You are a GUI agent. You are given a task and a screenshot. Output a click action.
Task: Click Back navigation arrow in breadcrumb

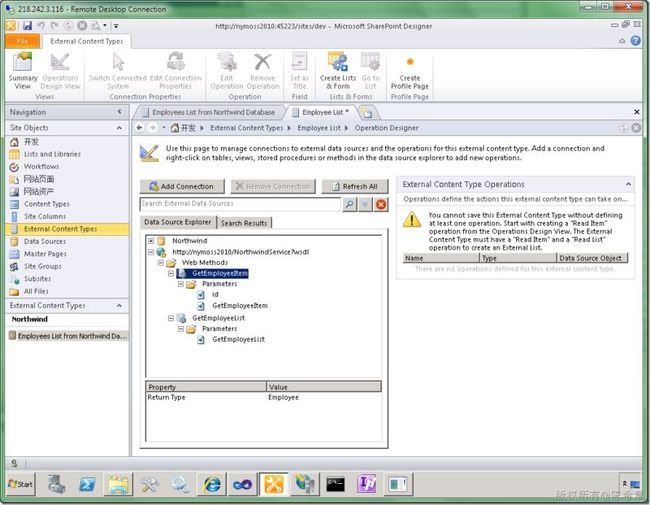click(140, 128)
